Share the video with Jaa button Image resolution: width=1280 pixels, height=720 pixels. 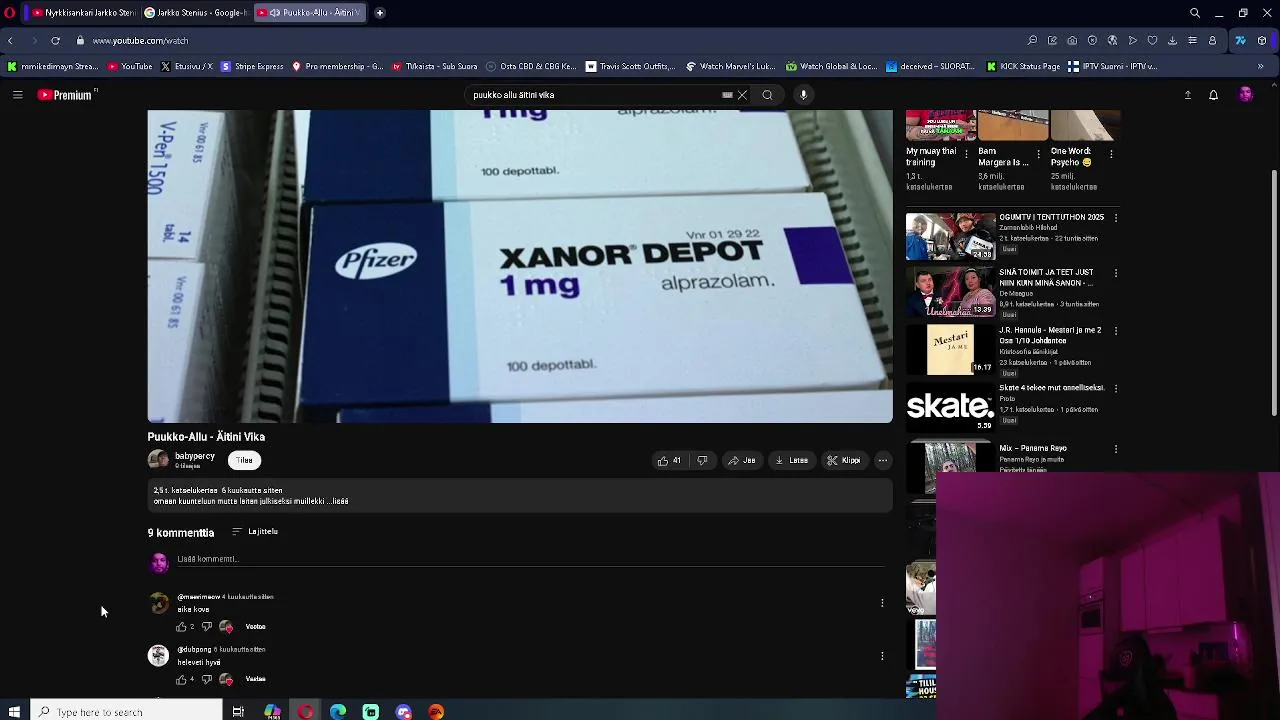click(x=741, y=461)
